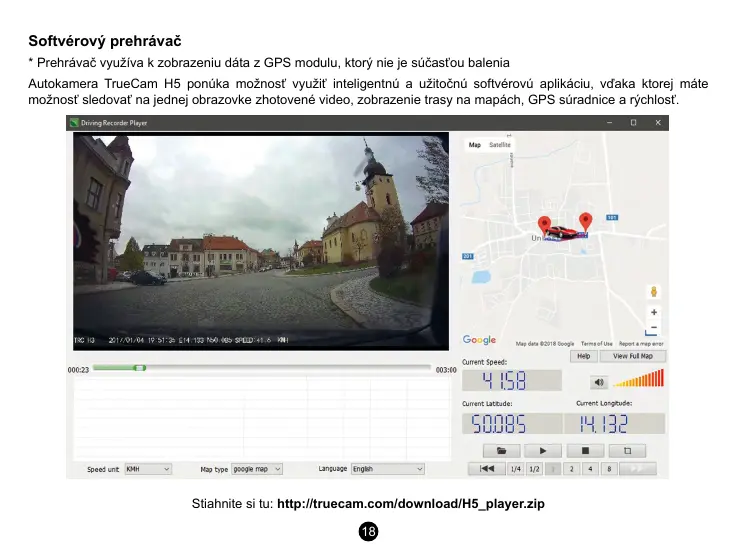Mute audio with the speaker icon
Viewport: 737px width, 556px height.
tap(599, 382)
